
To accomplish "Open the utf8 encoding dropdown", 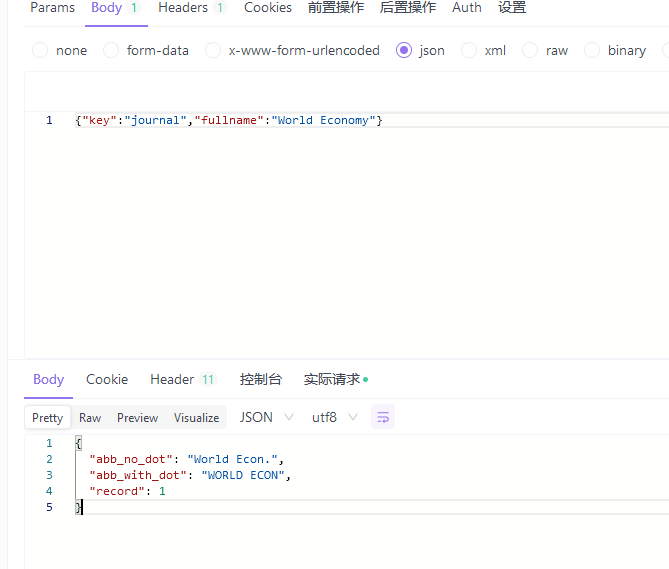I will point(335,417).
